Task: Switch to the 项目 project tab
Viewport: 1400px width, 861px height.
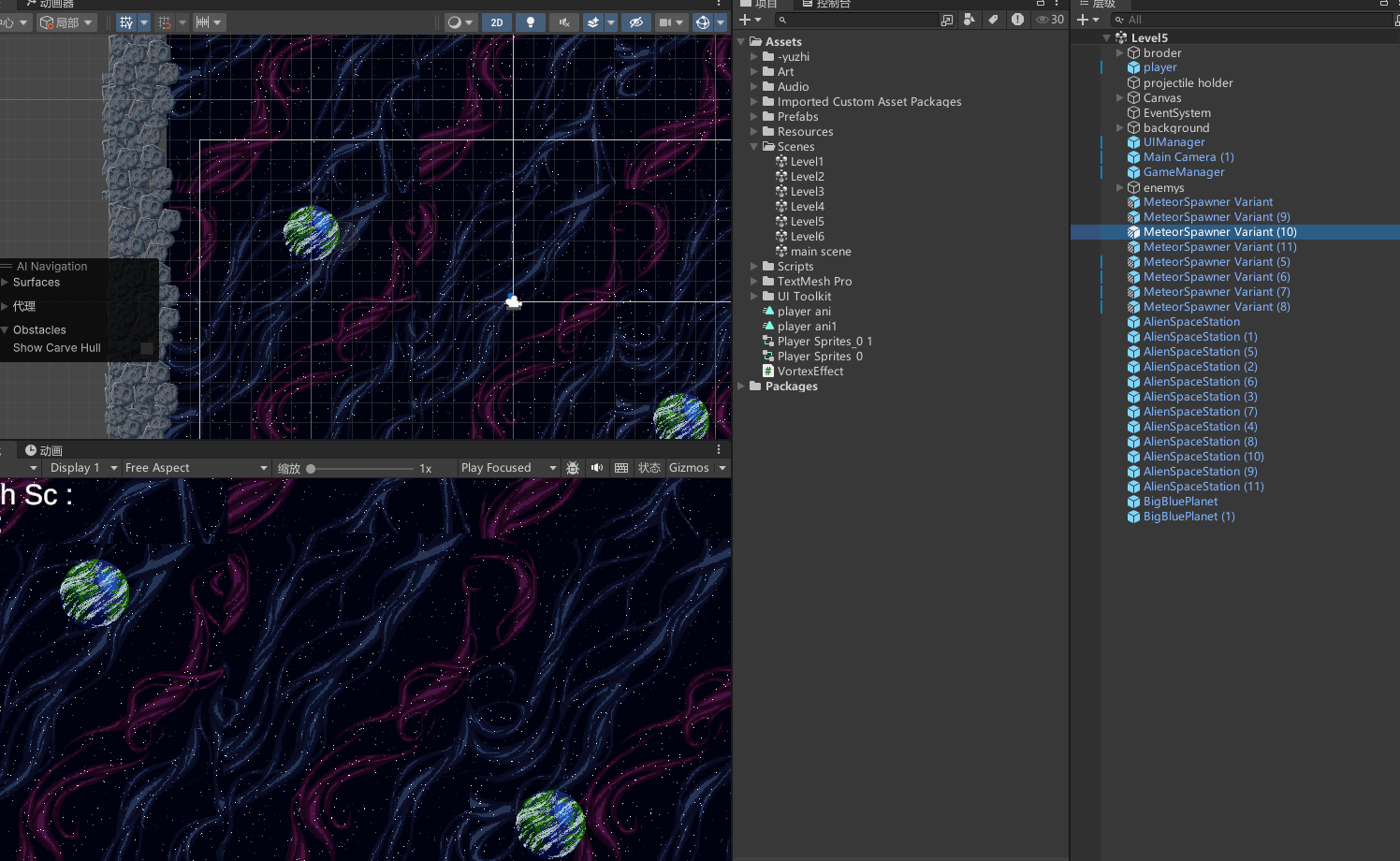Action: coord(759,5)
